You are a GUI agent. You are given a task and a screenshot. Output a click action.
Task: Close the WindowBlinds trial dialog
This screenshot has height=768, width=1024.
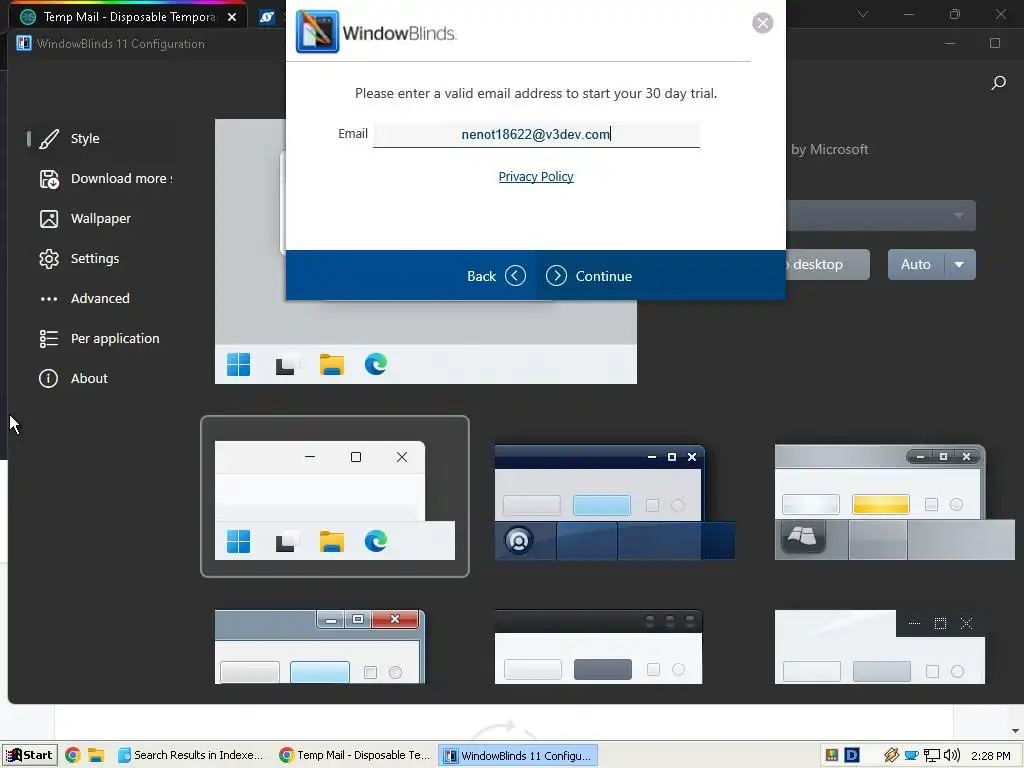(762, 23)
